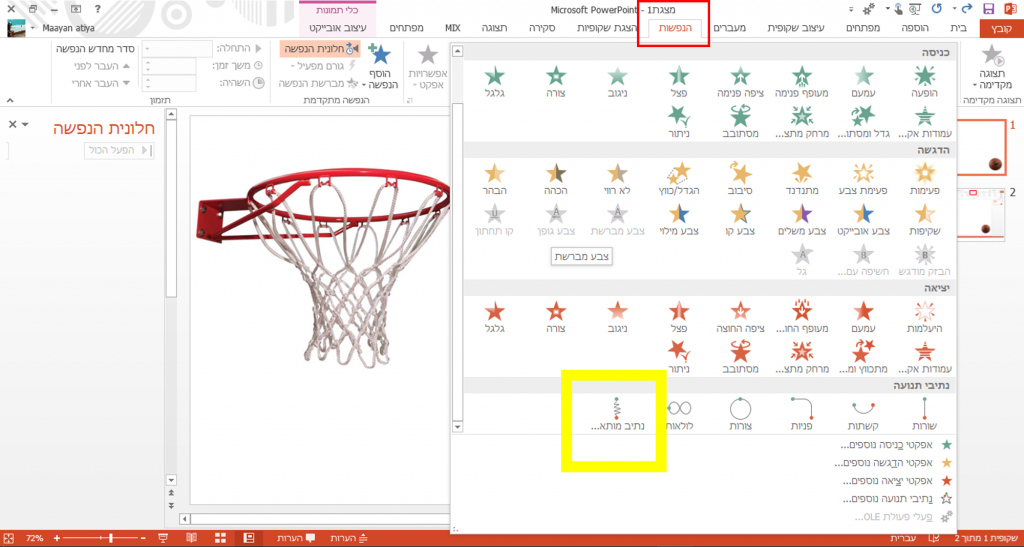Apply the פעימות emphasis effect
Image resolution: width=1024 pixels, height=547 pixels.
click(924, 179)
